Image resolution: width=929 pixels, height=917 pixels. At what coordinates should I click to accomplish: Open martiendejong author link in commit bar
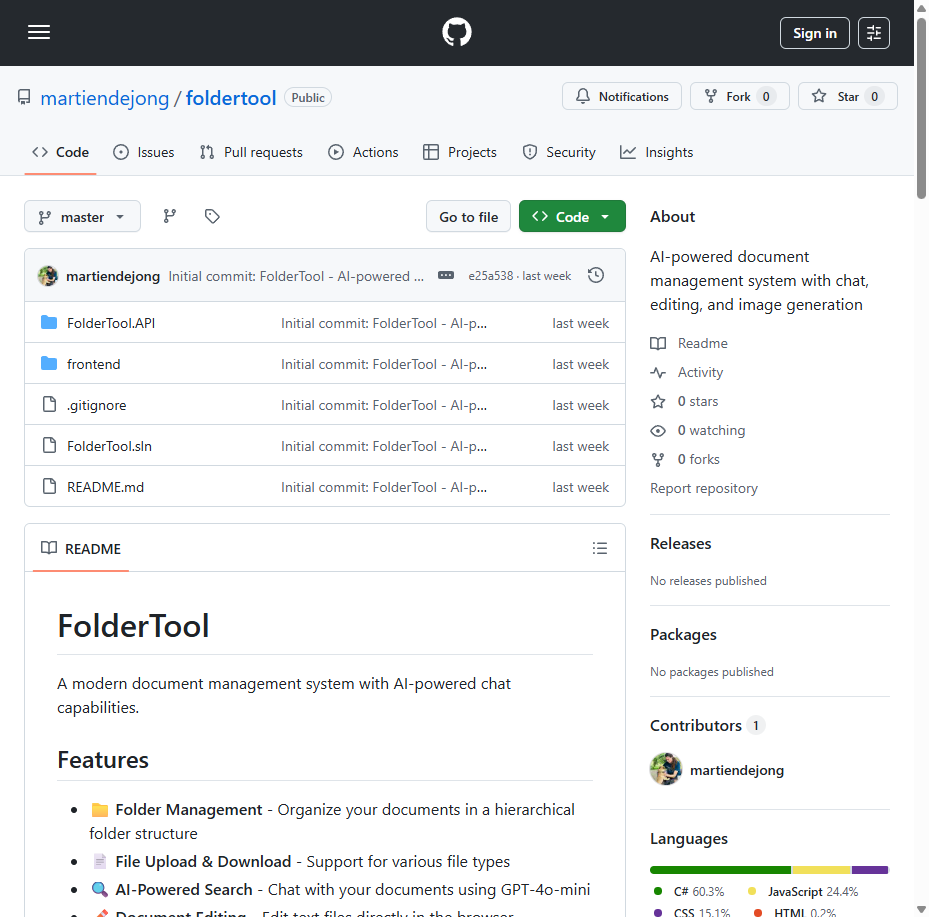[113, 276]
